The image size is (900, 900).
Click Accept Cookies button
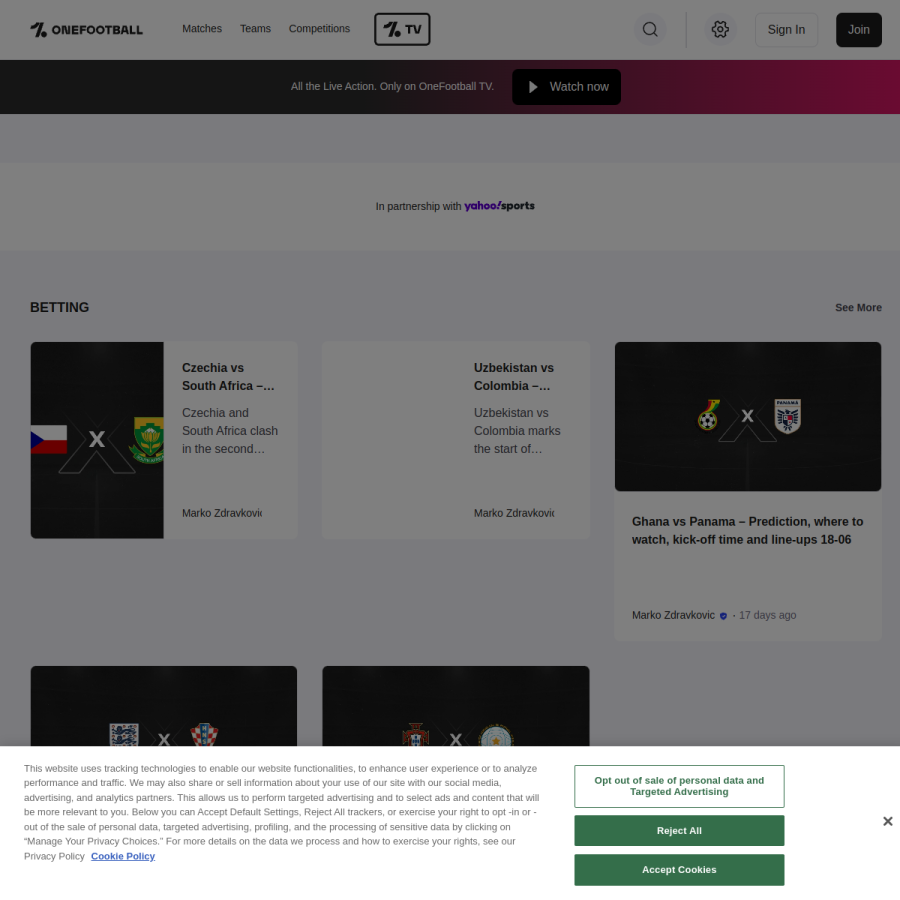pos(679,870)
